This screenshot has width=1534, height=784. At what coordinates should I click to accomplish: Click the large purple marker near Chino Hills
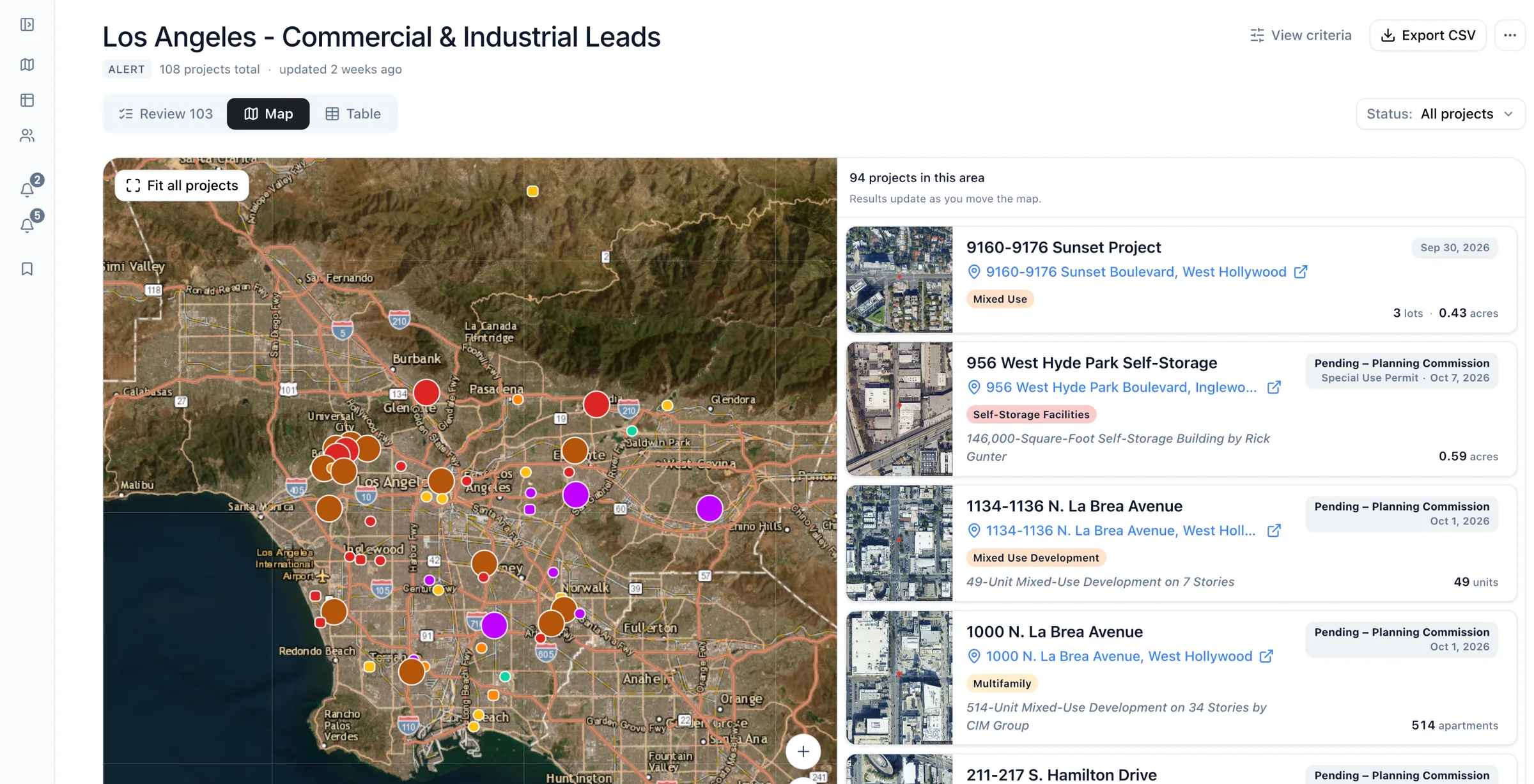pyautogui.click(x=709, y=509)
